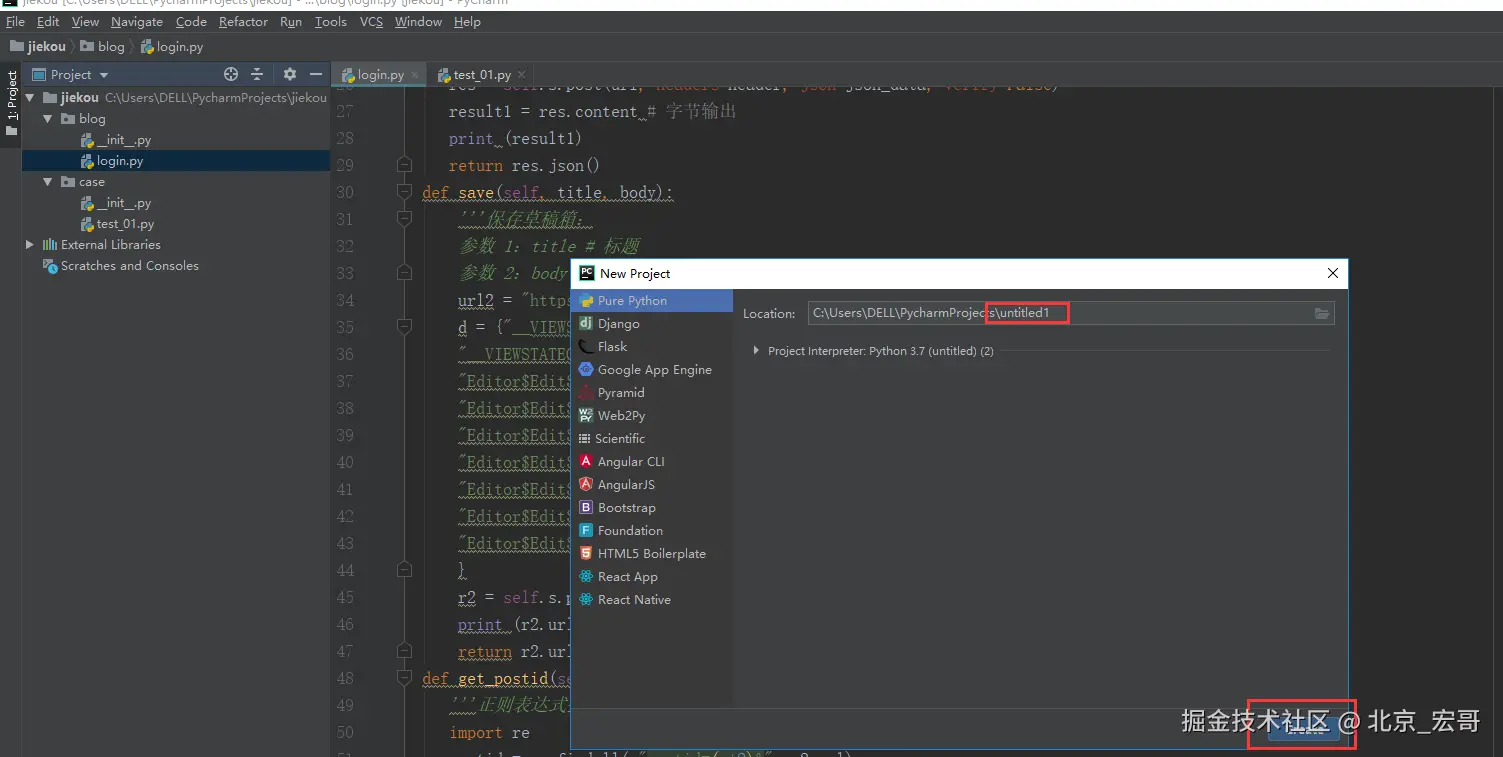
Task: Click the locate/scroll-from-source target icon
Action: [231, 74]
